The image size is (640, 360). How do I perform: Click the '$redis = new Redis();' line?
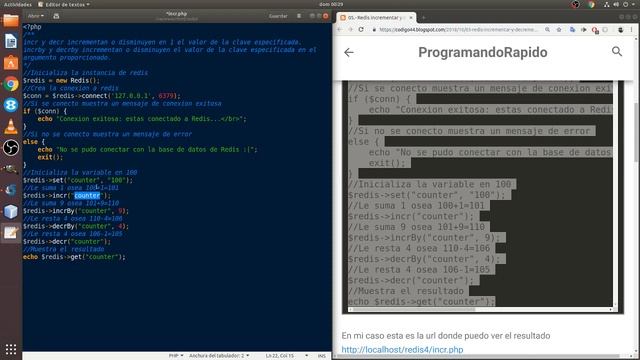61,80
